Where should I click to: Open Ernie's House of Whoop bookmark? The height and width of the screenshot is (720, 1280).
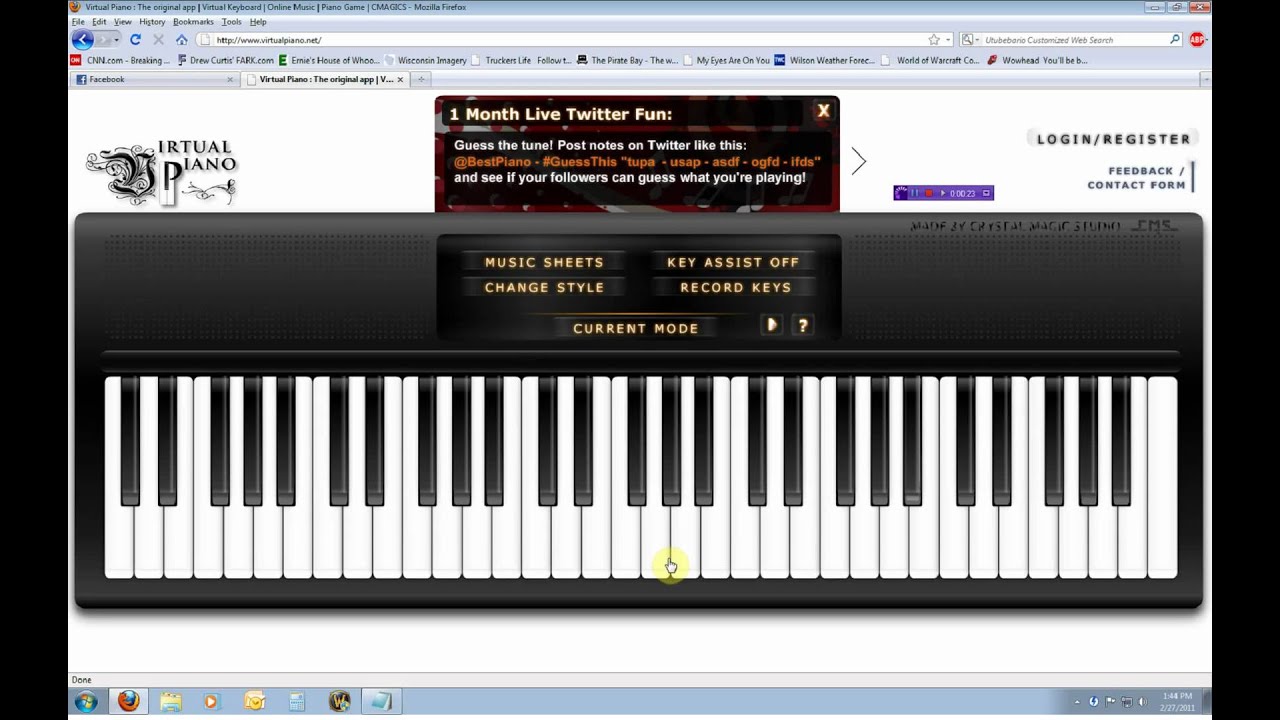coord(329,60)
